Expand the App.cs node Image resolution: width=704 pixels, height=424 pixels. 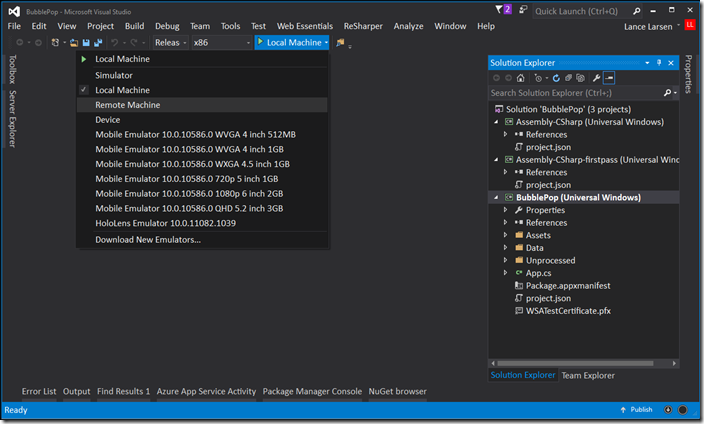pyautogui.click(x=506, y=273)
